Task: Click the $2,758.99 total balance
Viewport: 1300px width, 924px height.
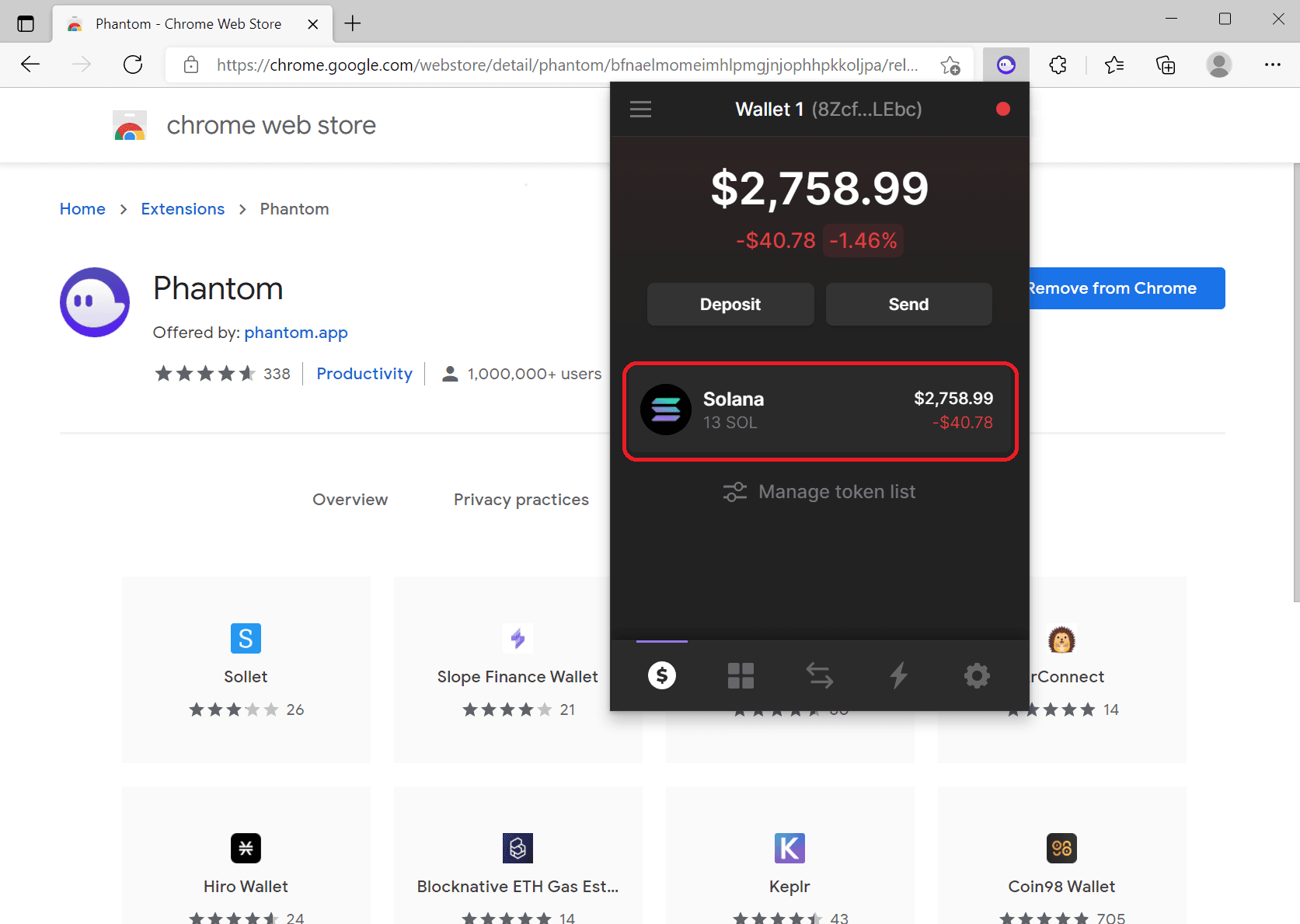Action: (x=820, y=188)
